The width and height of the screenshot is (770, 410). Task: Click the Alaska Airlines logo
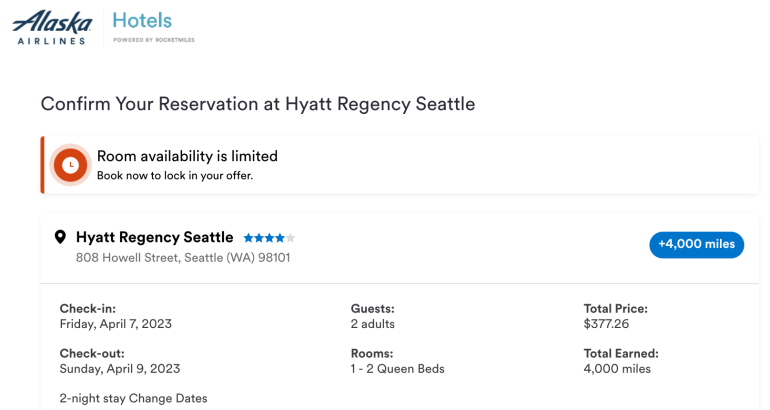(x=52, y=27)
